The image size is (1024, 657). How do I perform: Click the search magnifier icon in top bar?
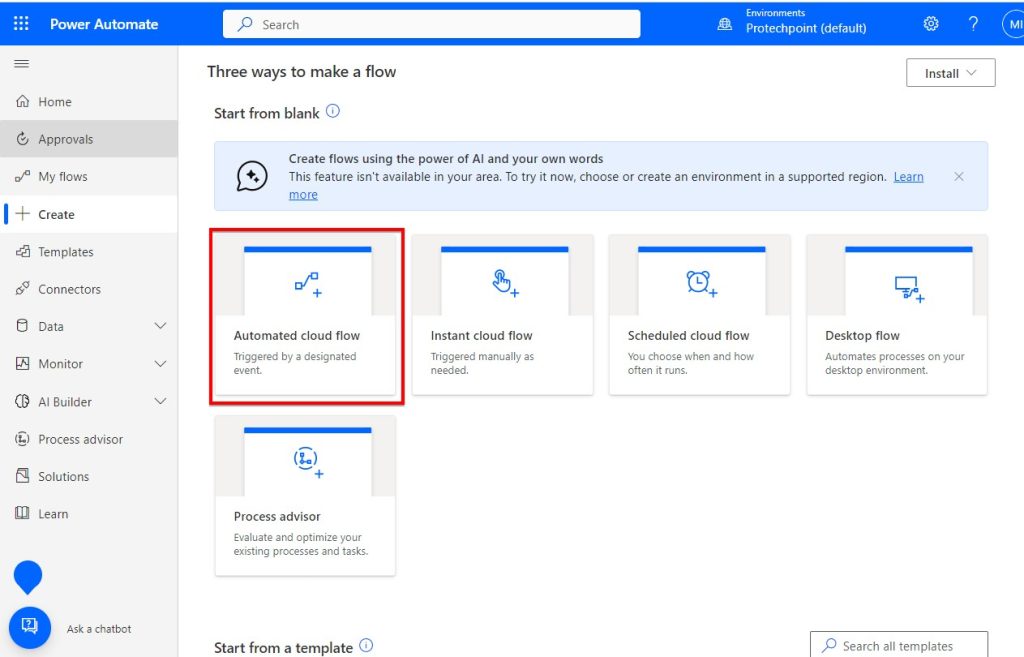point(245,24)
